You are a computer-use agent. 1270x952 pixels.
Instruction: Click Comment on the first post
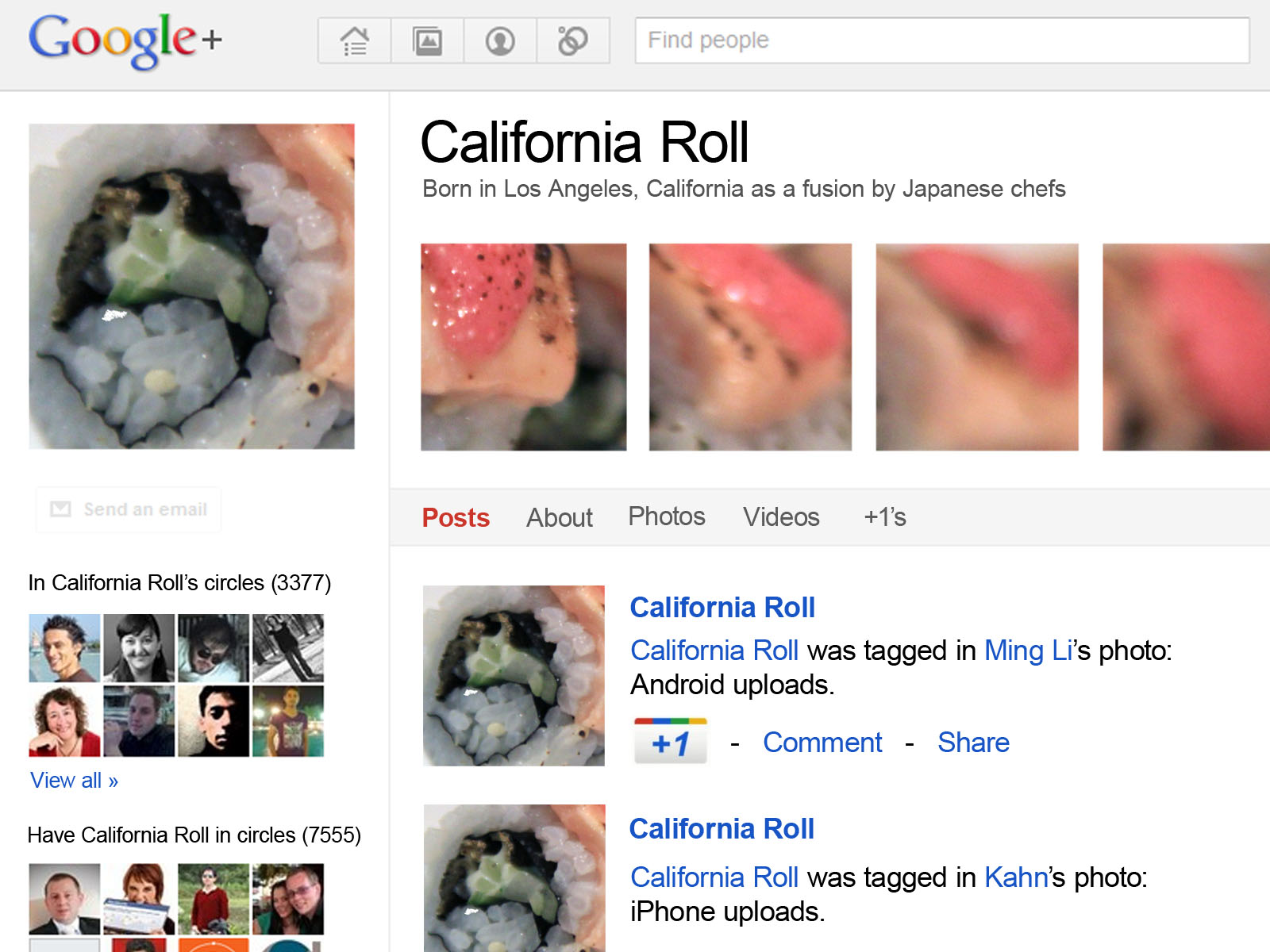pos(822,743)
